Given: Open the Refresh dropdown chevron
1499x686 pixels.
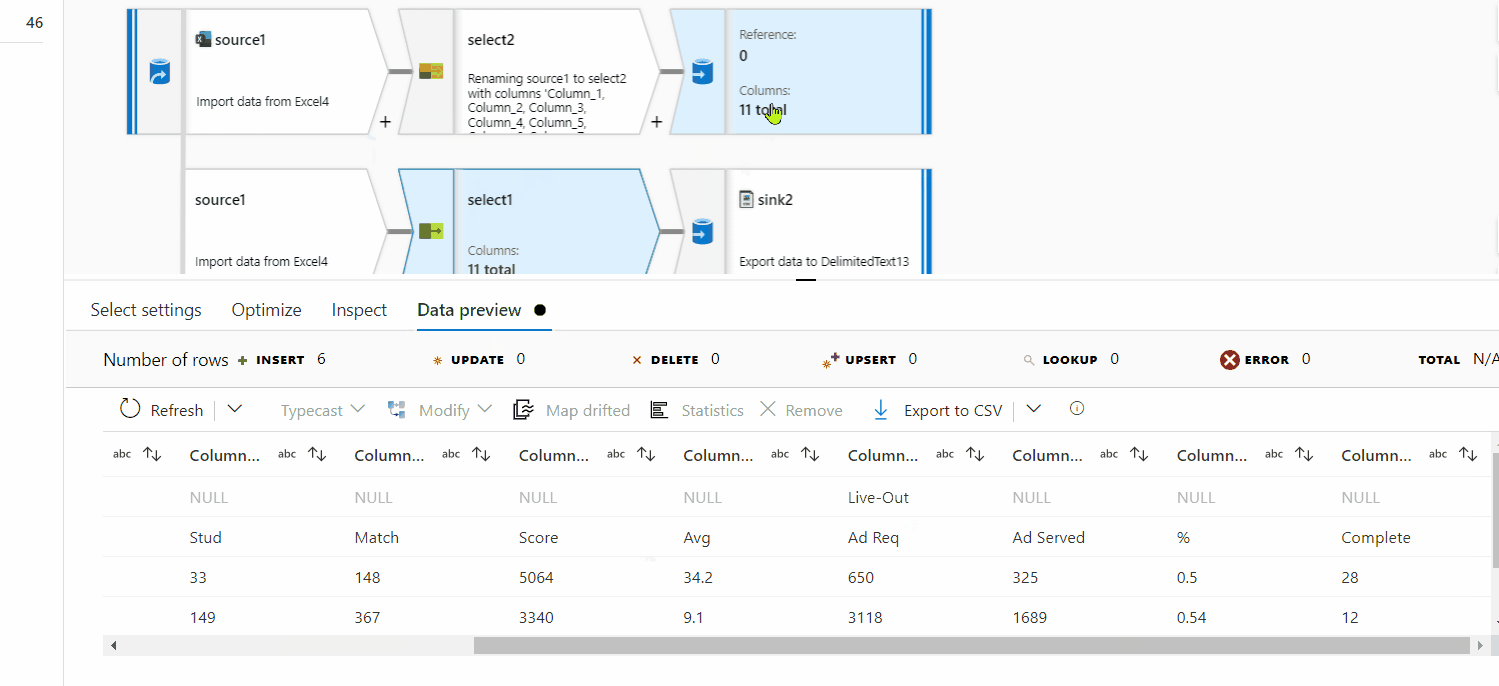Looking at the screenshot, I should point(234,409).
